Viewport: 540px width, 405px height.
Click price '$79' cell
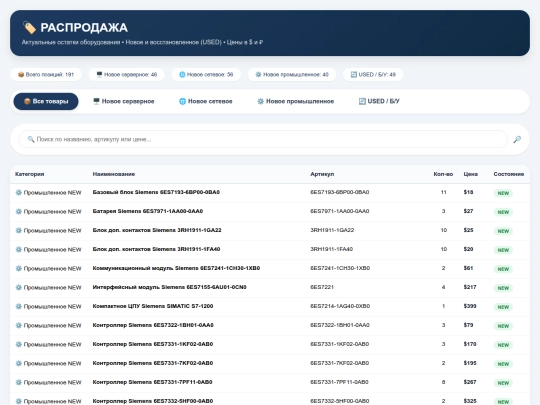click(468, 325)
